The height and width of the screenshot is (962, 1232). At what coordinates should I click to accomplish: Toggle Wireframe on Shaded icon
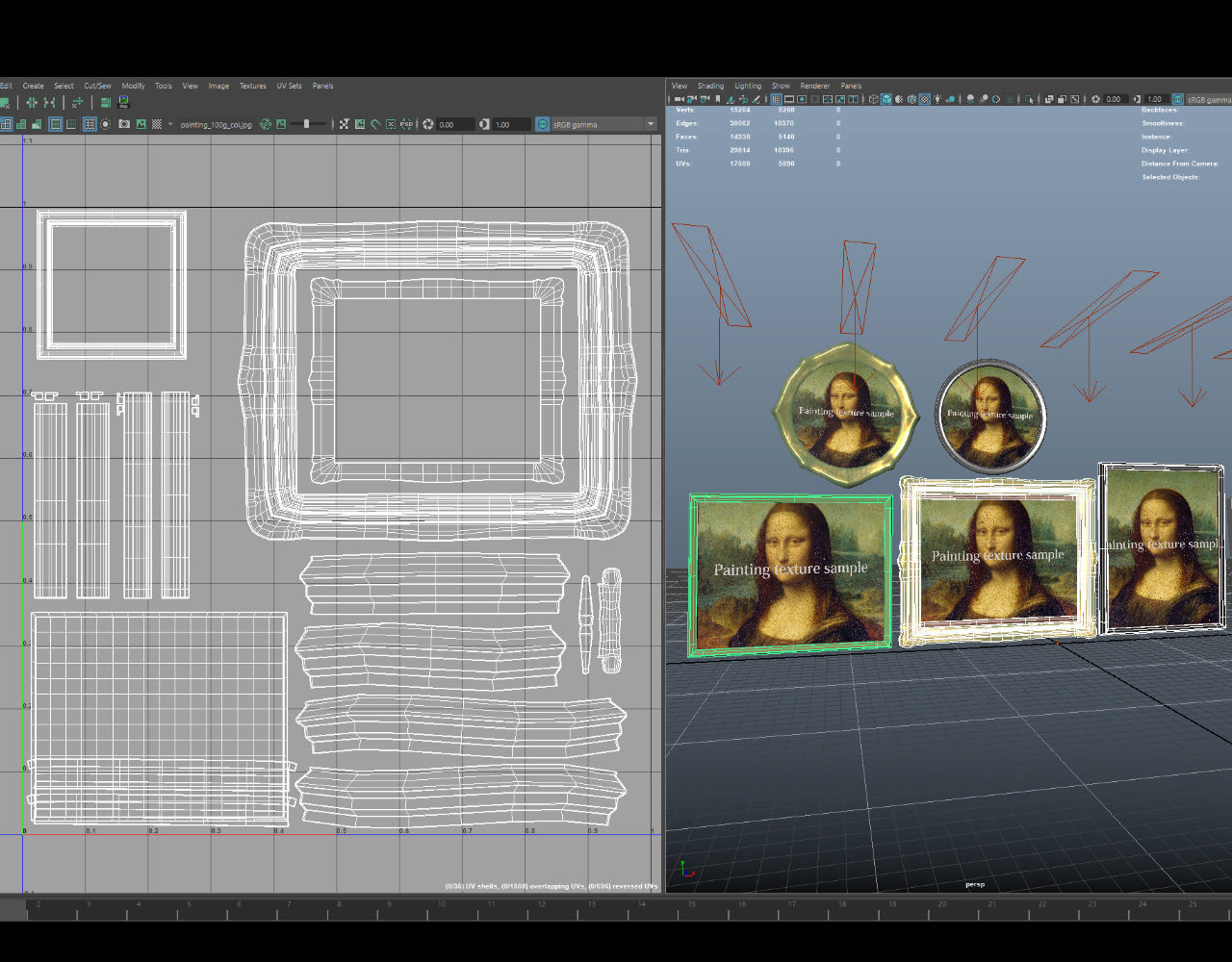pos(912,99)
